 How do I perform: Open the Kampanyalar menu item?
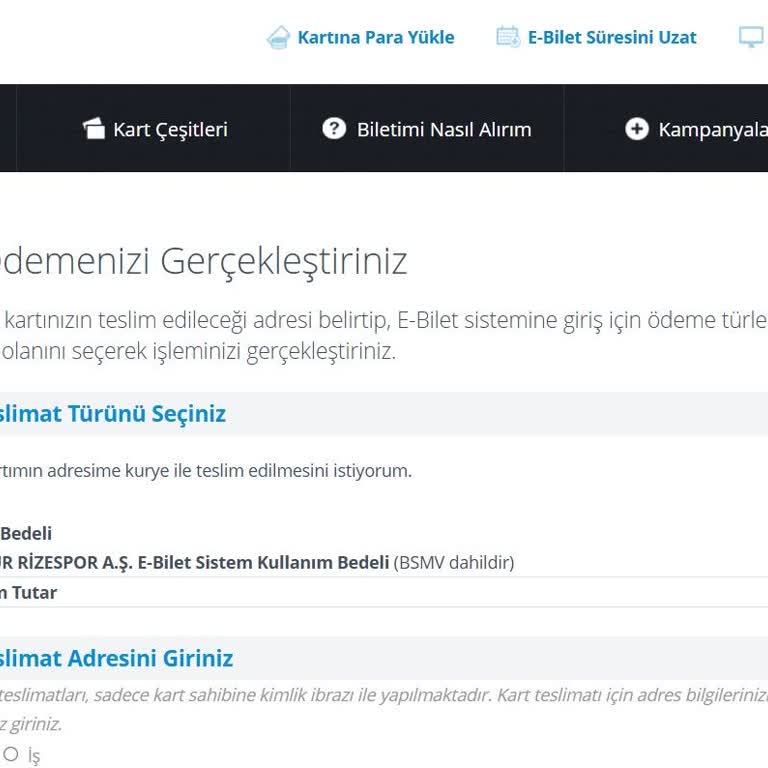tap(713, 130)
